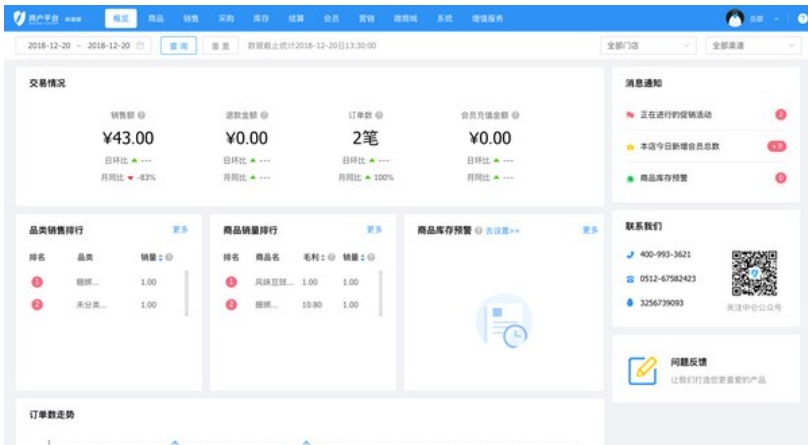808x445 pixels.
Task: Click the red flag promotion icon
Action: coord(630,115)
